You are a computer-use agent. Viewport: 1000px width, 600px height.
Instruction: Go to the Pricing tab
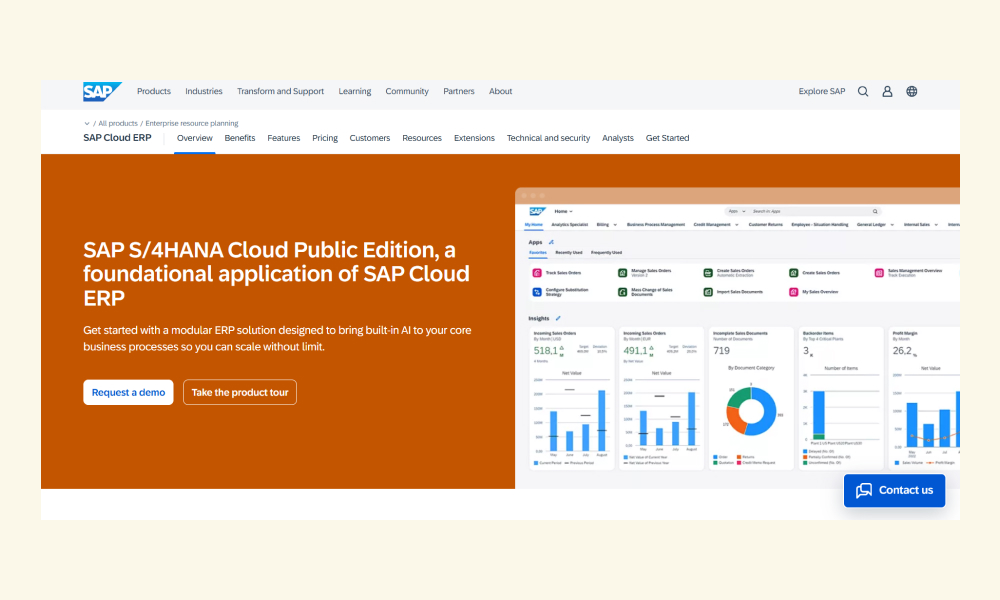tap(325, 138)
